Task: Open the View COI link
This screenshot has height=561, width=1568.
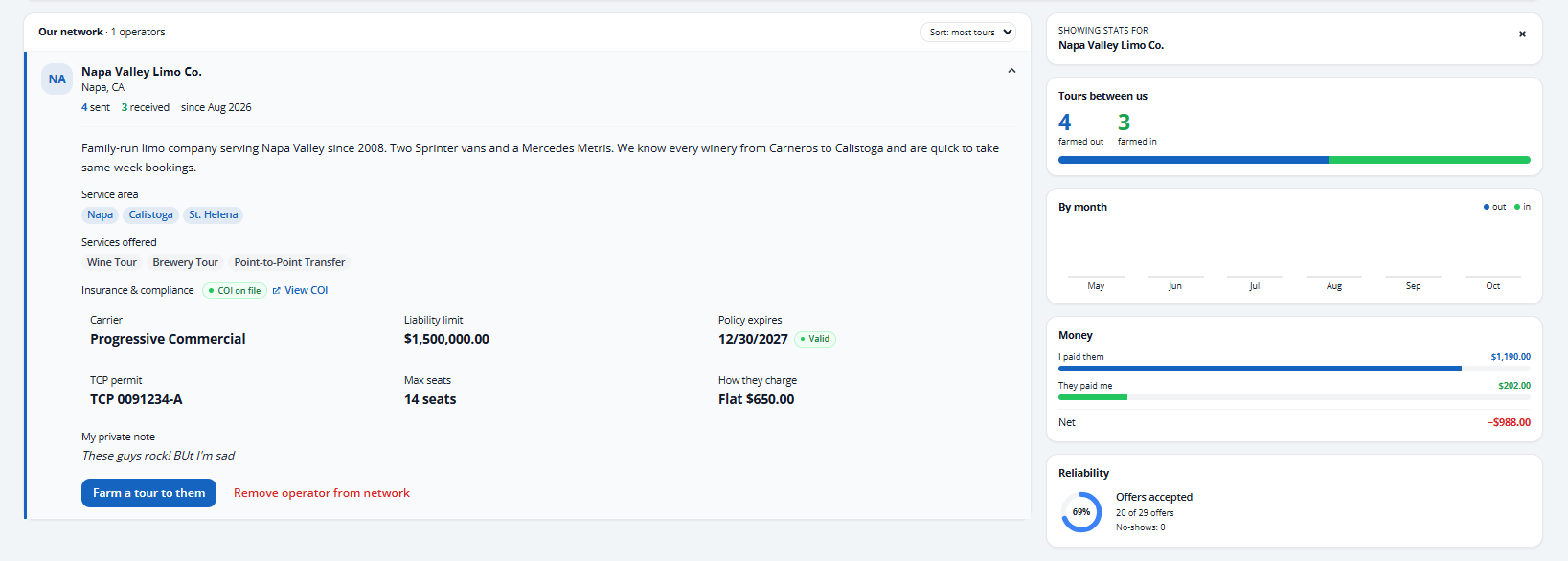Action: [306, 291]
